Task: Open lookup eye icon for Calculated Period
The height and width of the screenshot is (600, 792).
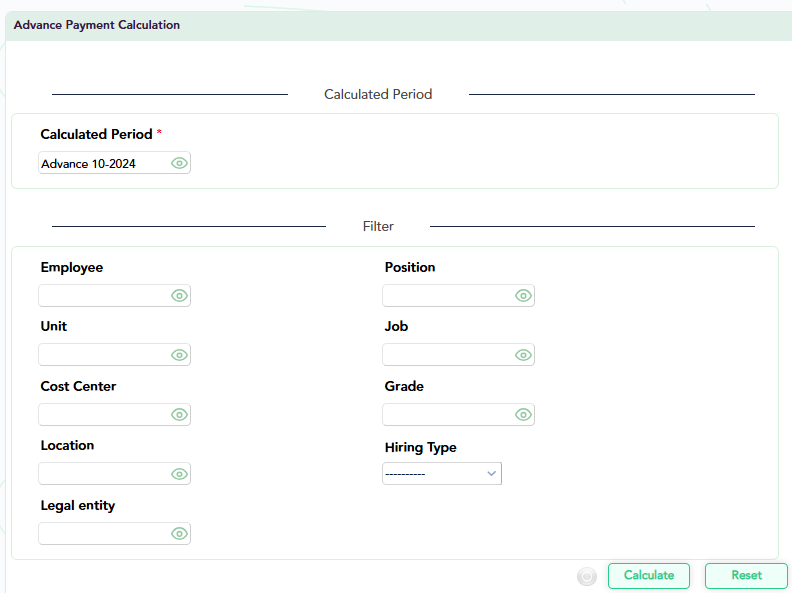Action: (179, 163)
